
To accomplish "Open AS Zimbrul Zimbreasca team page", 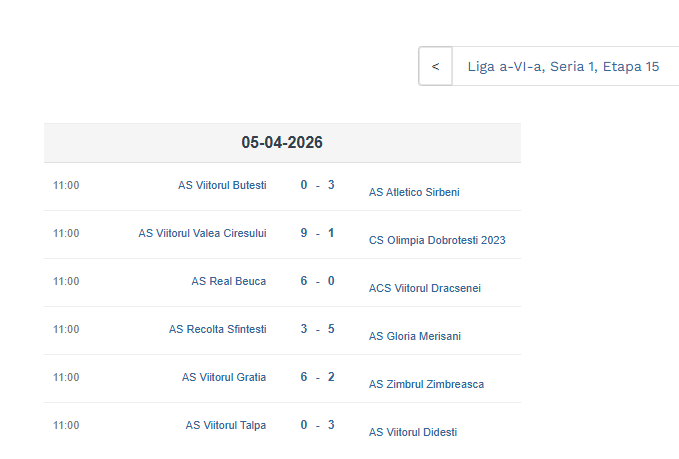I will 426,384.
